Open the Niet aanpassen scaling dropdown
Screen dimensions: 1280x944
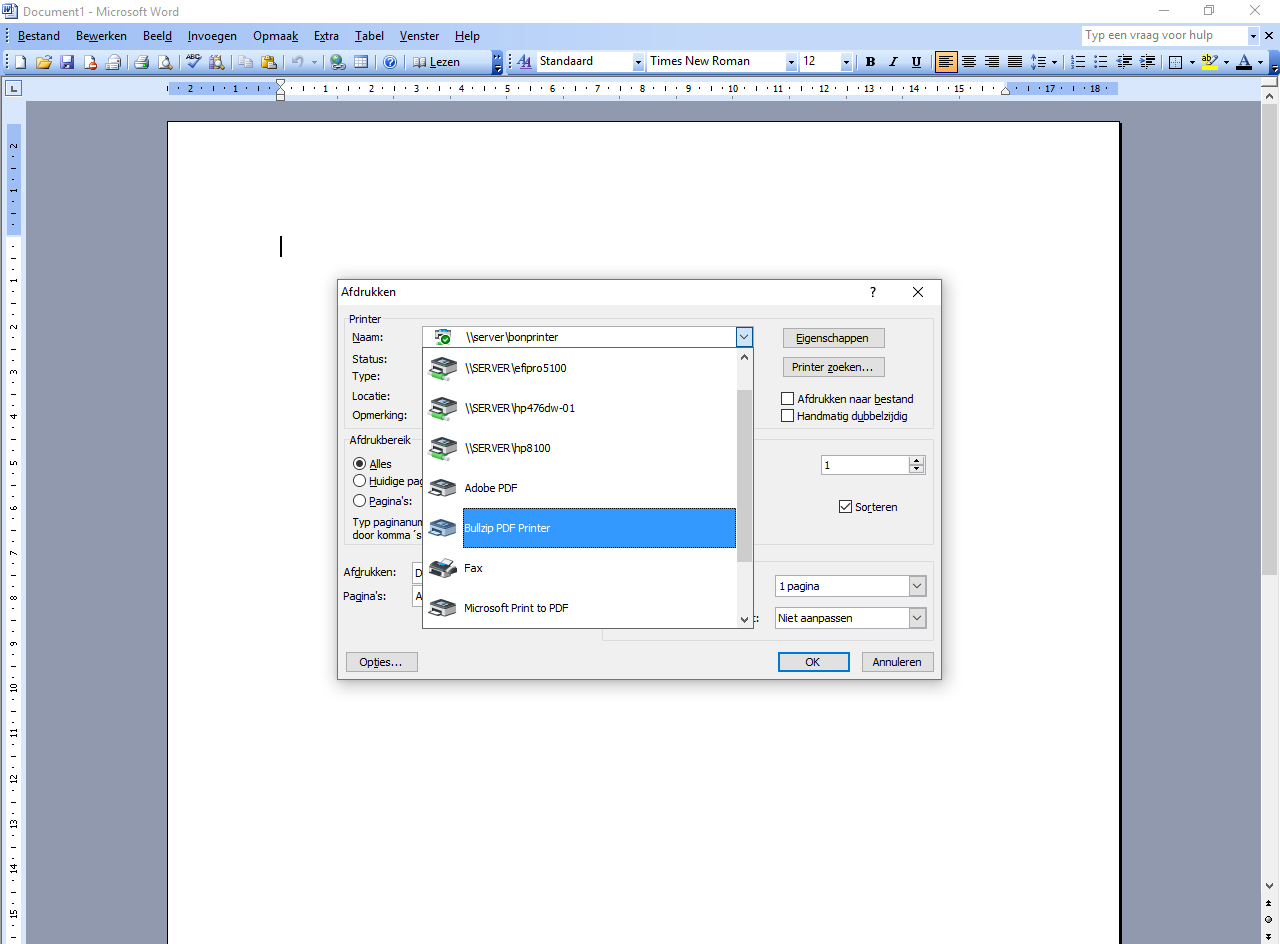pyautogui.click(x=917, y=618)
